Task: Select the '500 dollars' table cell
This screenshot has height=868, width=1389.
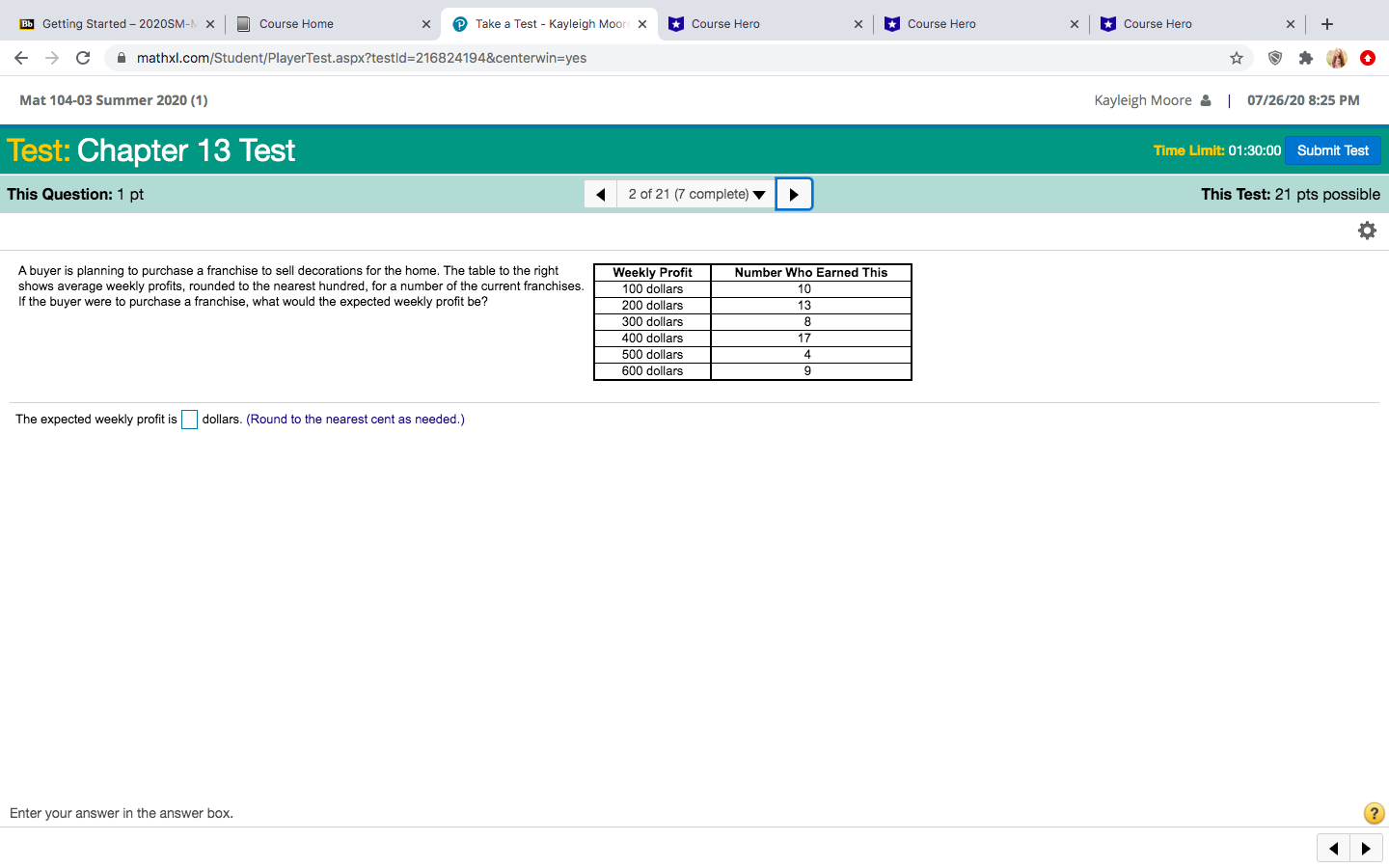Action: point(653,355)
